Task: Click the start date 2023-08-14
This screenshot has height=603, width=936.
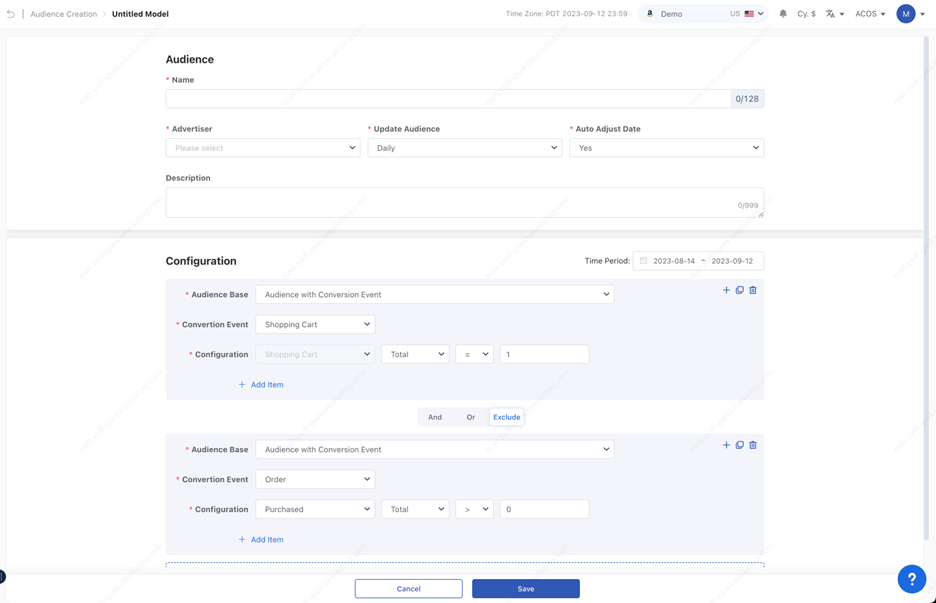Action: (x=673, y=261)
